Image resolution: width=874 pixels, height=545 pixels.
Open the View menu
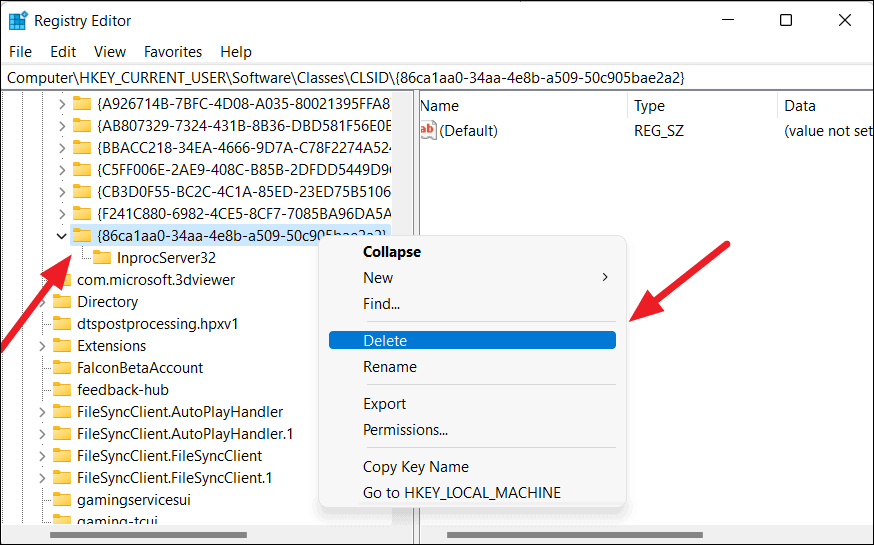110,52
